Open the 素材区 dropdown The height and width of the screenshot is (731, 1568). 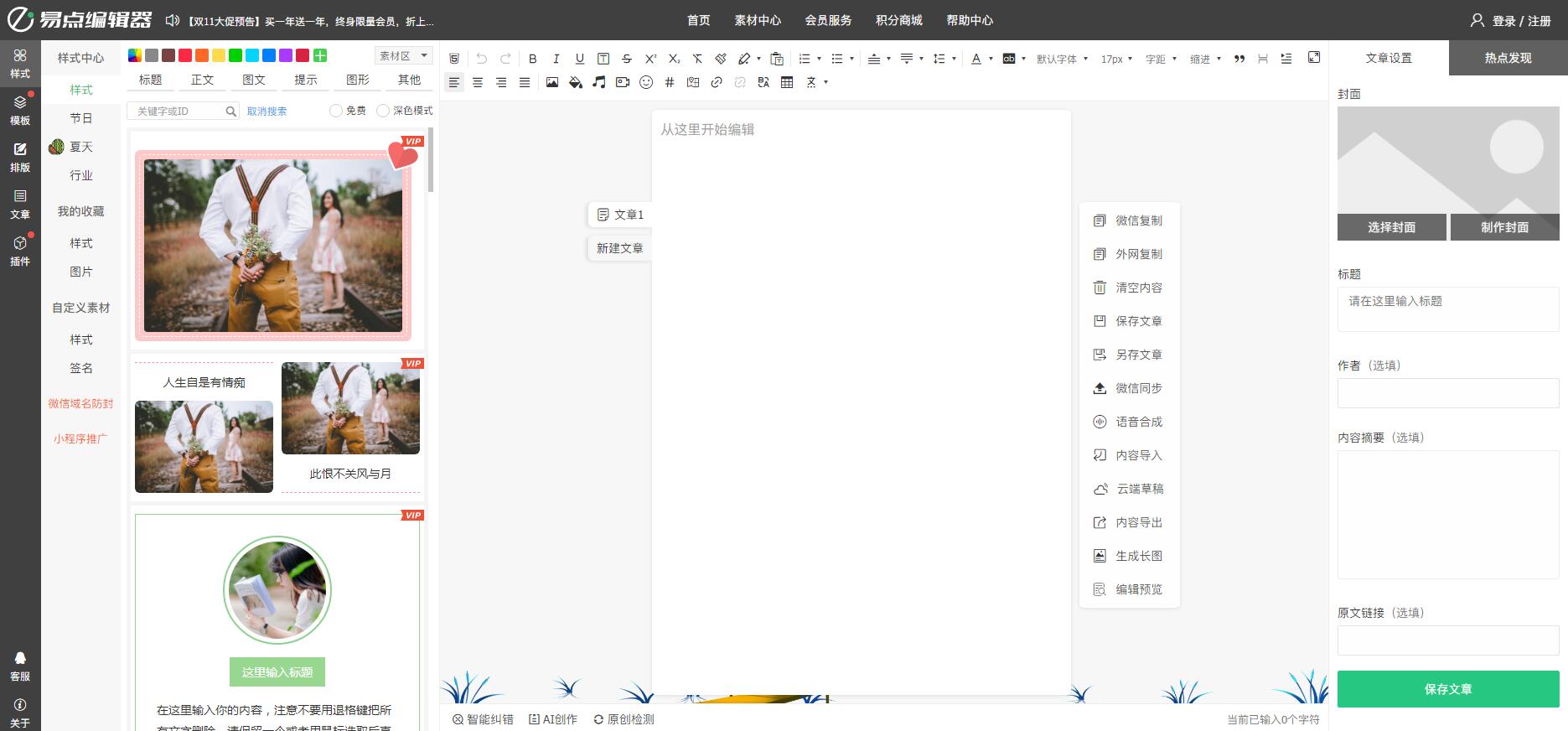[403, 56]
